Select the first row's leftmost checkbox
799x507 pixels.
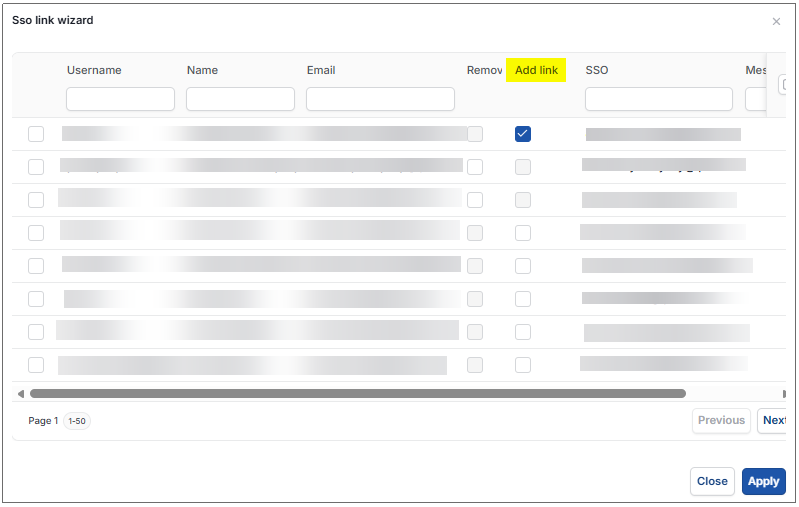point(36,134)
